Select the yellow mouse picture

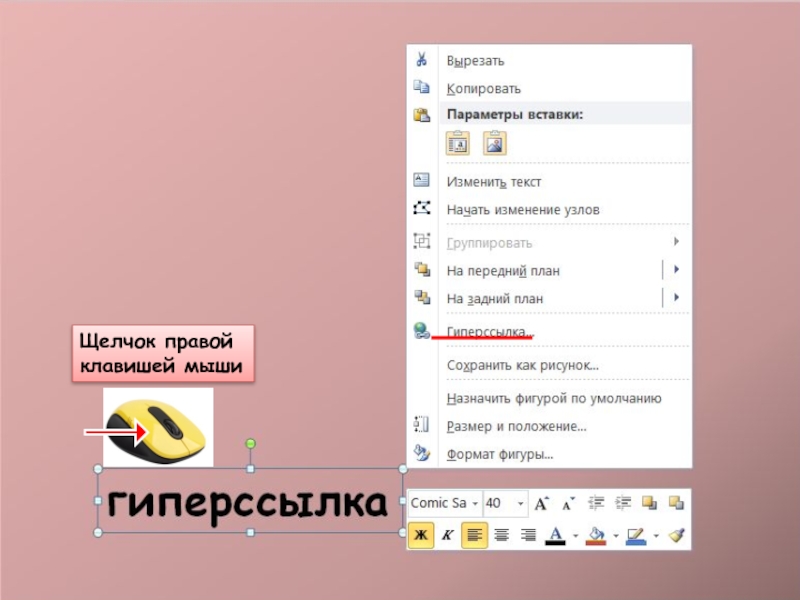(x=158, y=427)
